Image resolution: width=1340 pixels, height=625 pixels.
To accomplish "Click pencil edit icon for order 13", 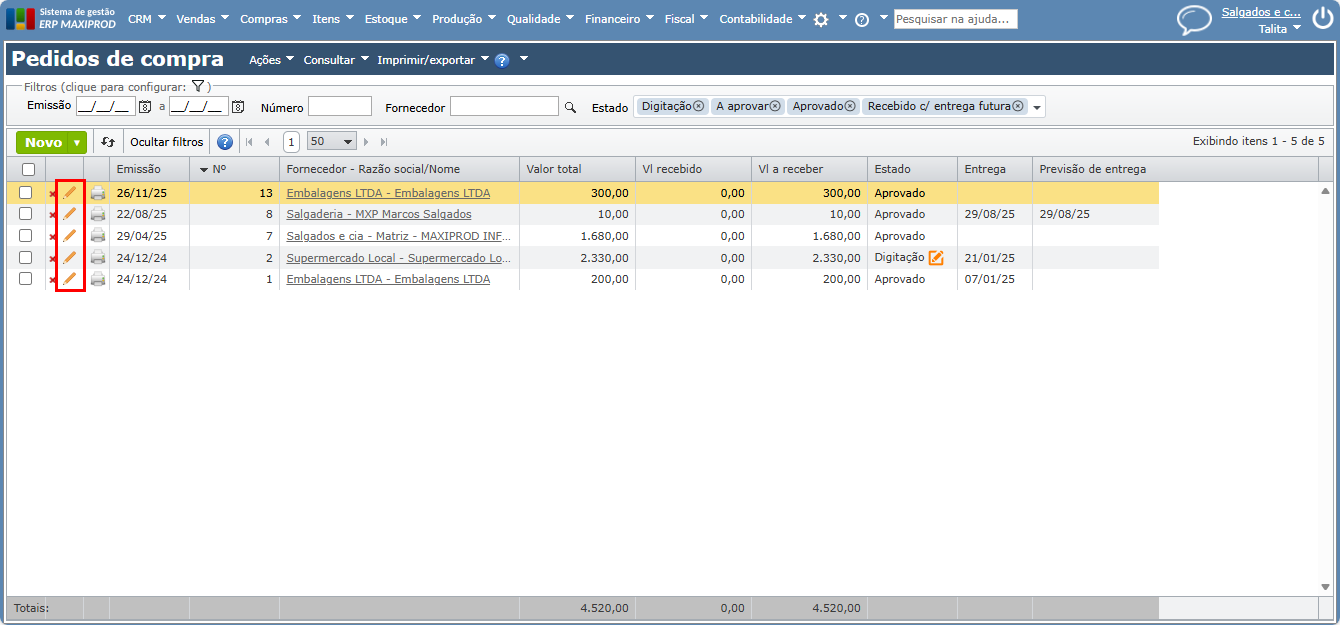I will (69, 193).
